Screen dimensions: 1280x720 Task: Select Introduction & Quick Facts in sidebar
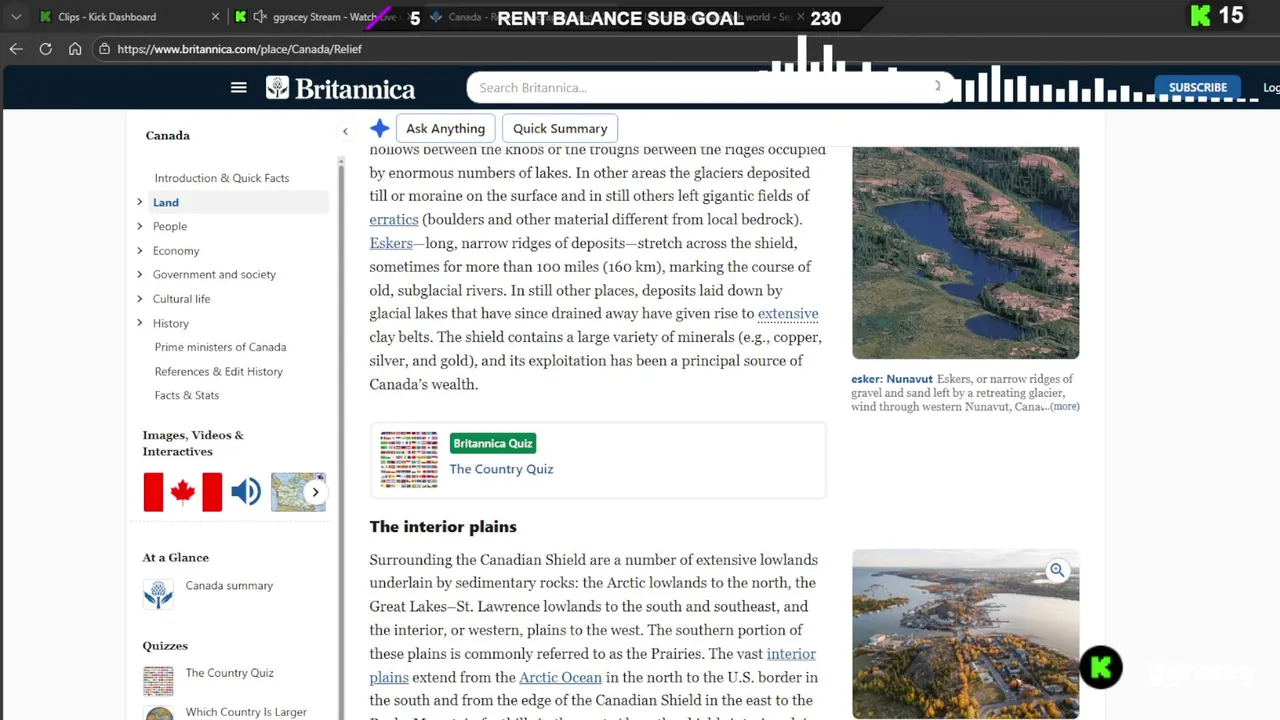pyautogui.click(x=222, y=178)
